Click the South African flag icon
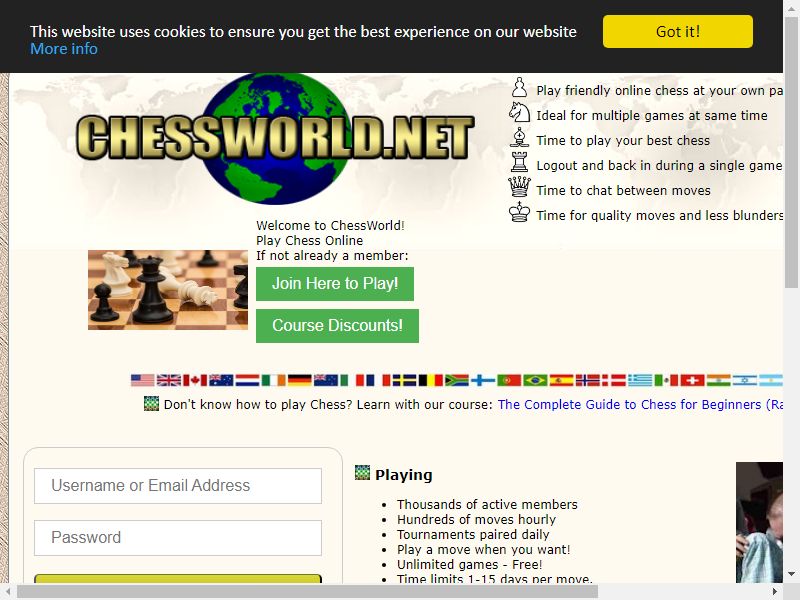Viewport: 800px width, 600px height. 457,380
